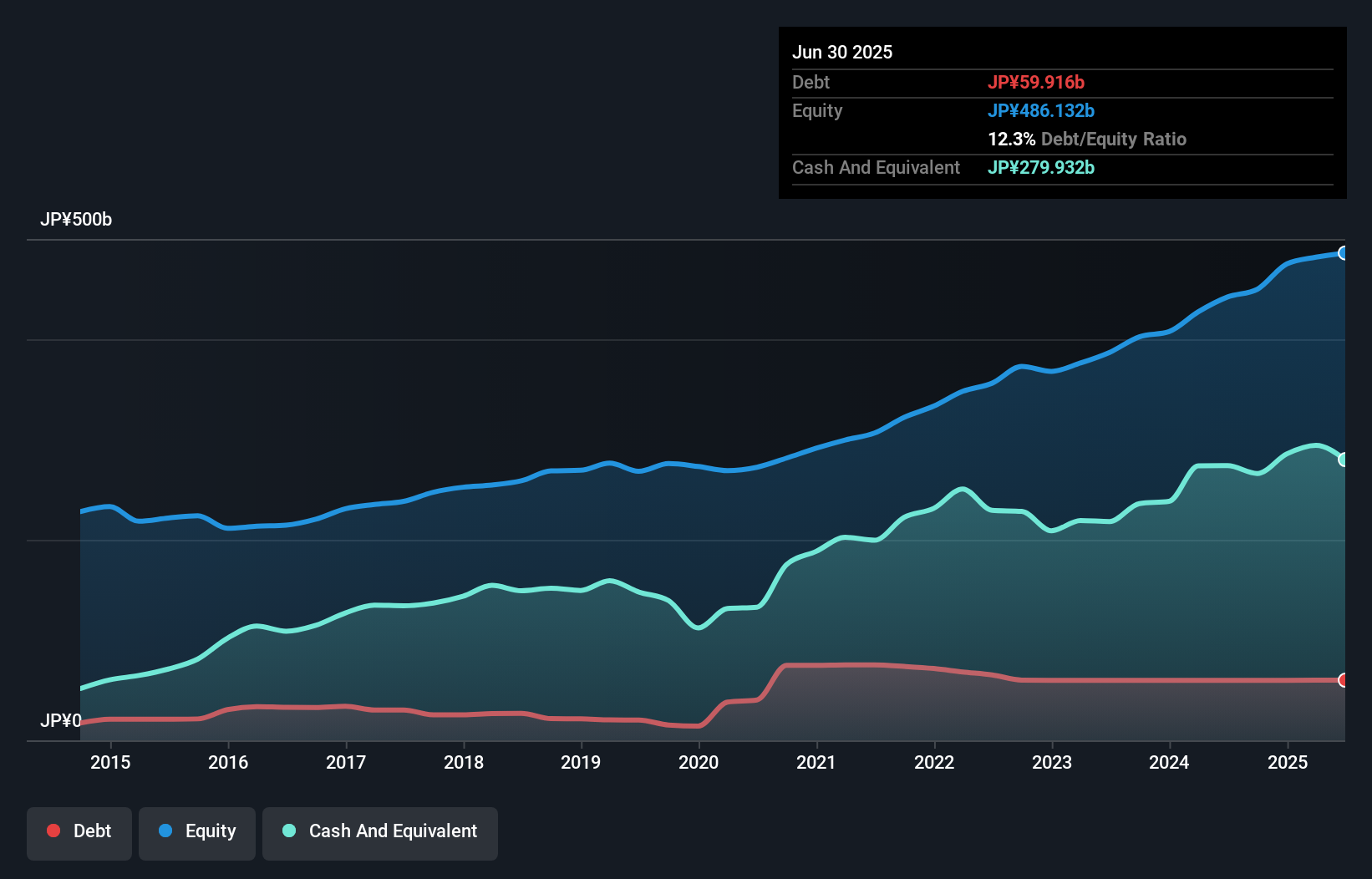Click the red Debt legend dot
This screenshot has width=1372, height=879.
[x=53, y=831]
